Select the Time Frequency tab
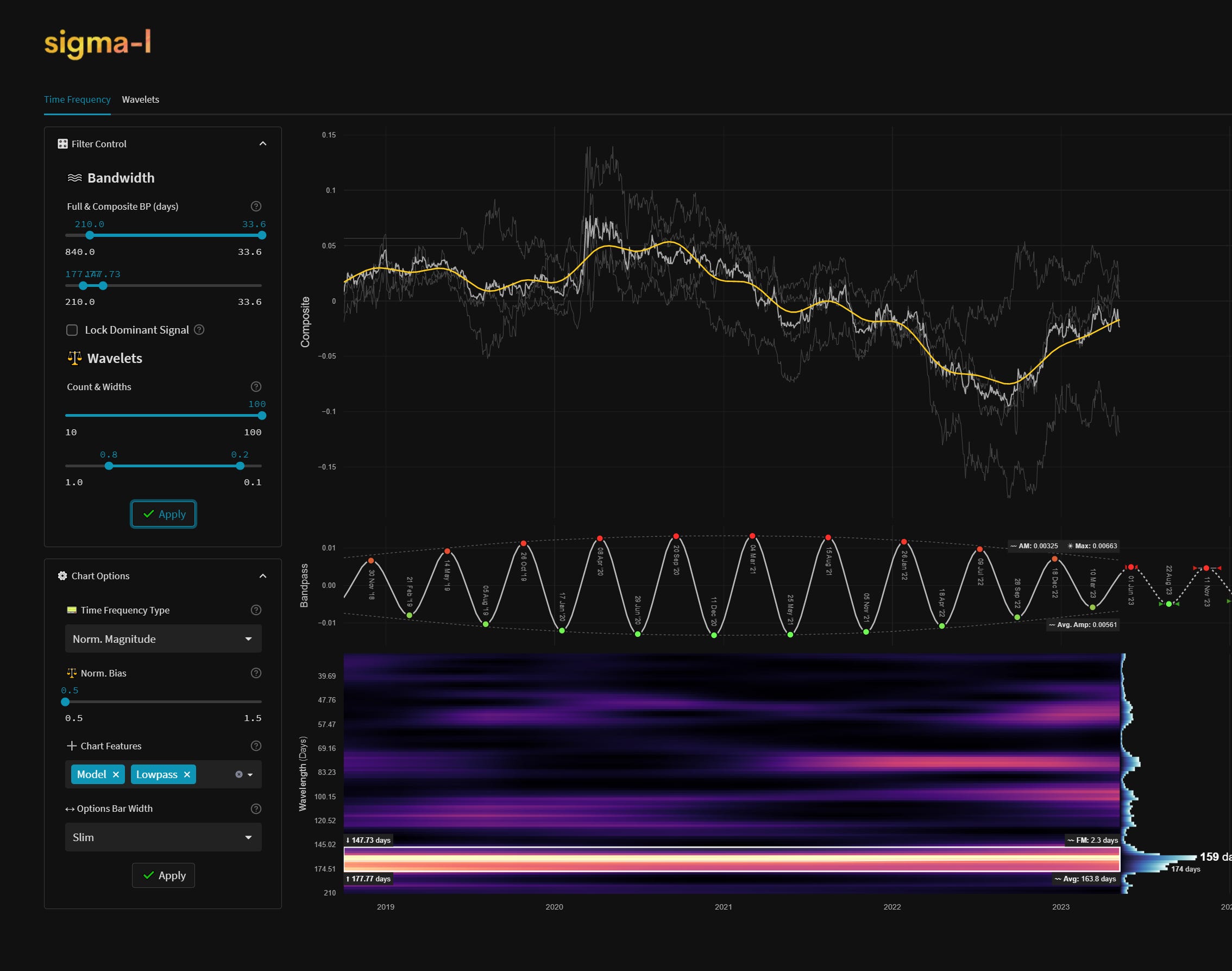The height and width of the screenshot is (971, 1232). (77, 99)
